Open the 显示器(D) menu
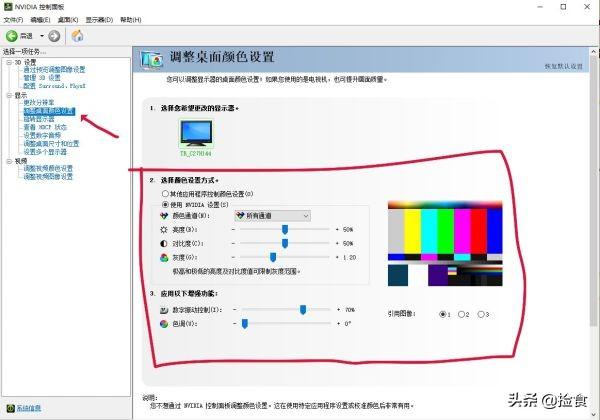Viewport: 600px width, 420px height. [99, 20]
